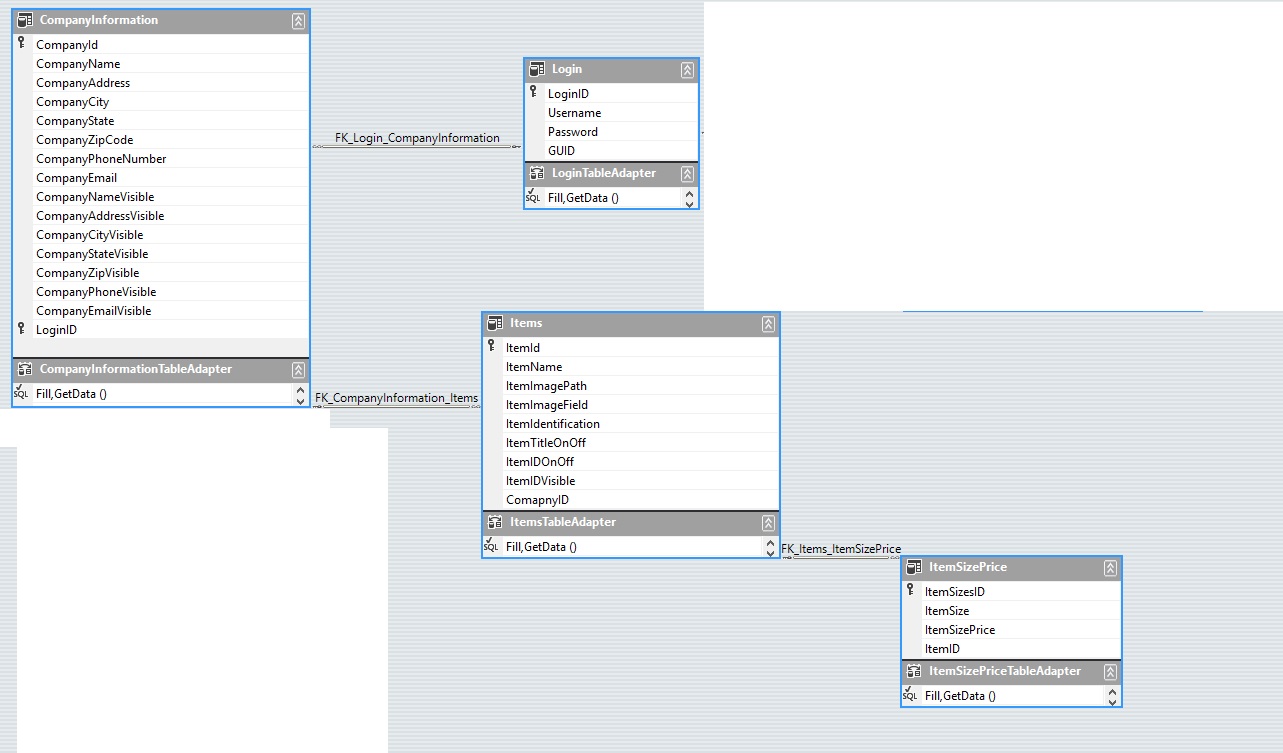Click the key icon beside LoginID in CompanyInformation
The image size is (1283, 753).
click(x=21, y=328)
